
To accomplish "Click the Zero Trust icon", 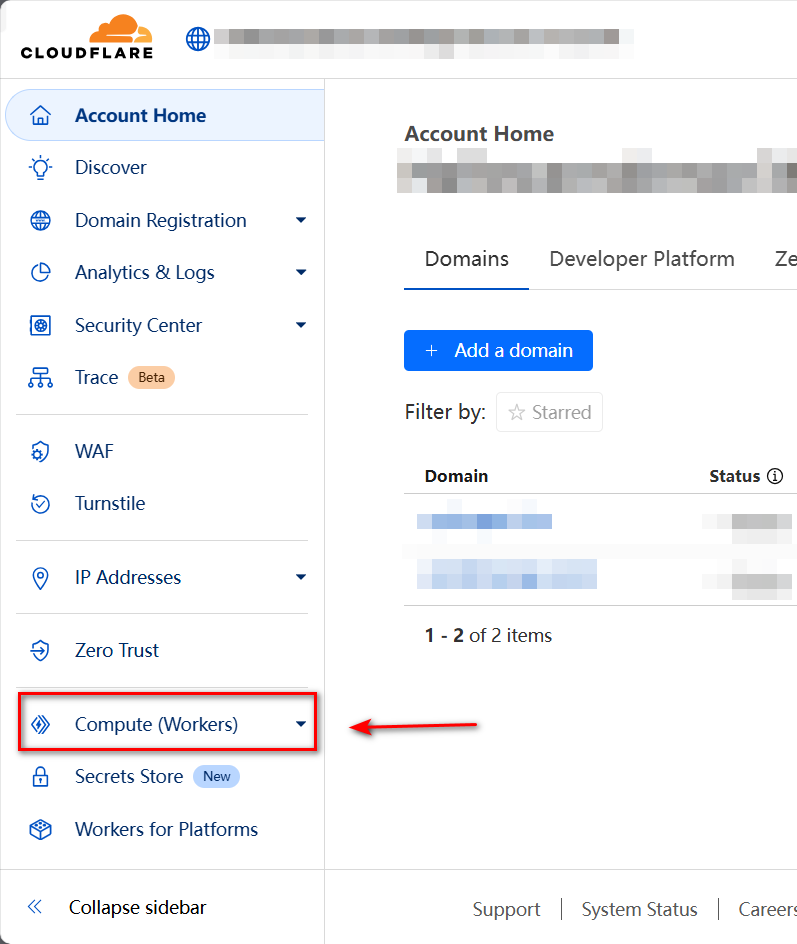I will tap(40, 651).
